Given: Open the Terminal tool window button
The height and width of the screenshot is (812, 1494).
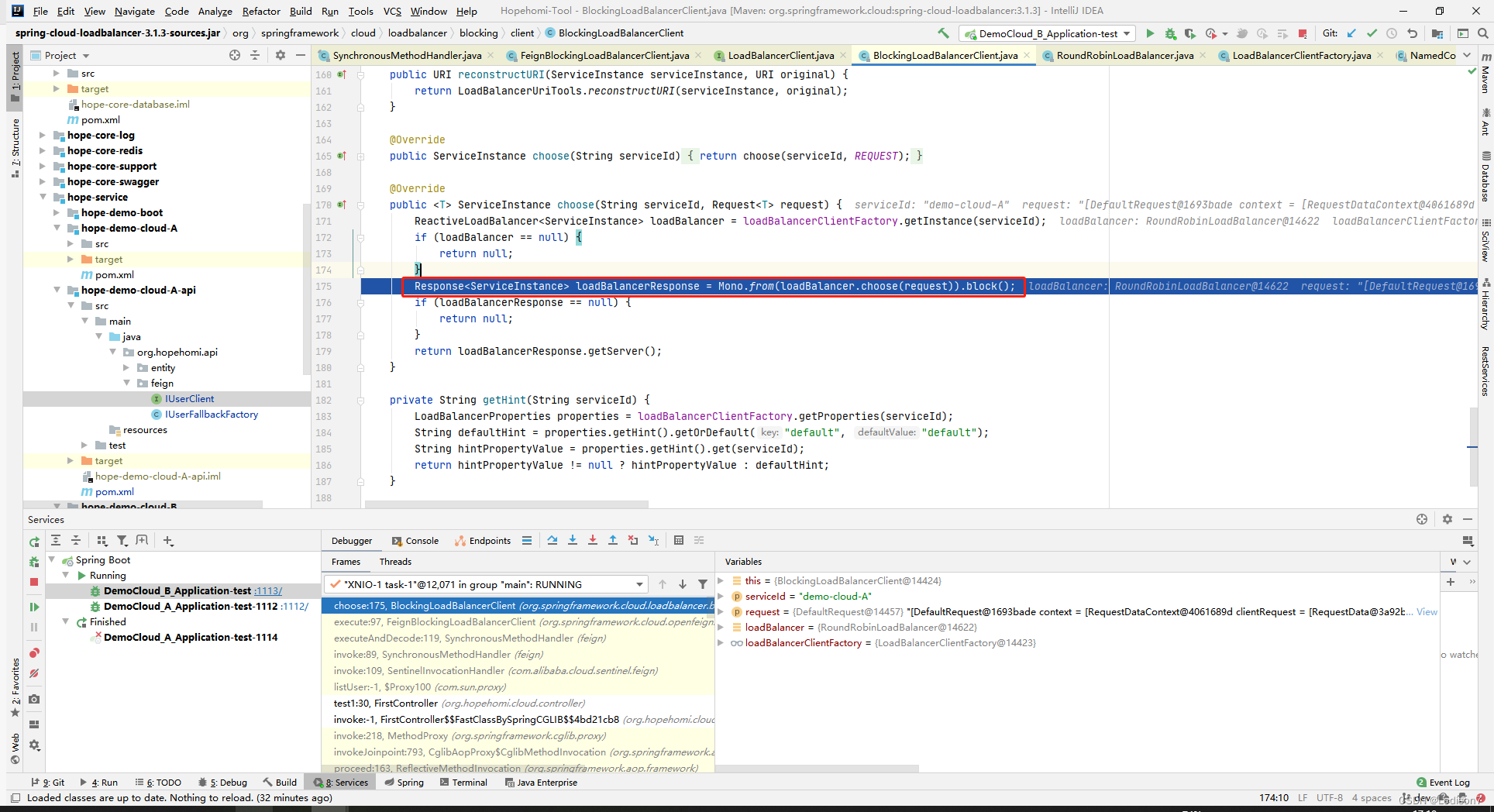Looking at the screenshot, I should [x=463, y=783].
